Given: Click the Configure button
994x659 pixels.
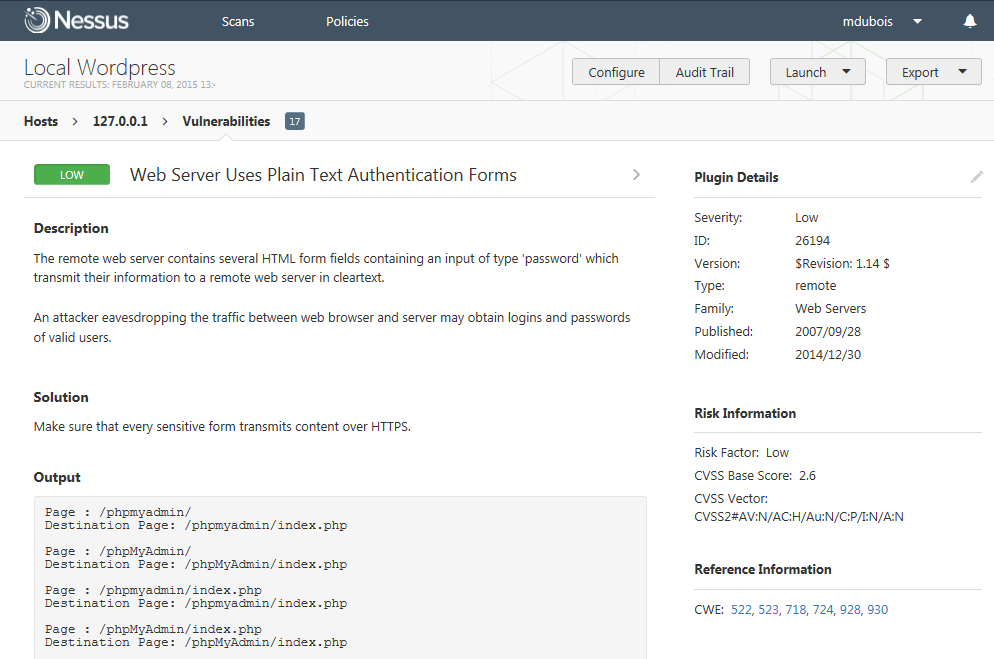Looking at the screenshot, I should pos(616,72).
